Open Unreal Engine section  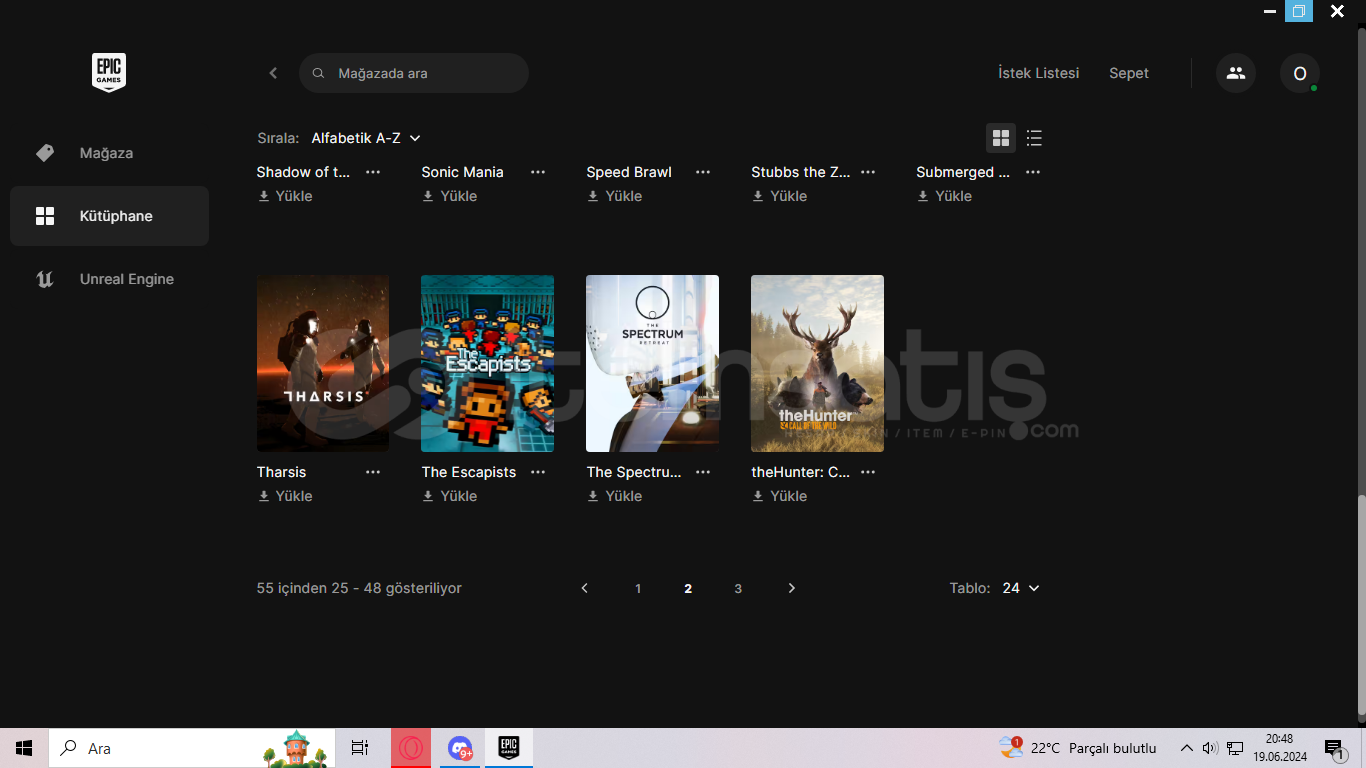point(109,279)
